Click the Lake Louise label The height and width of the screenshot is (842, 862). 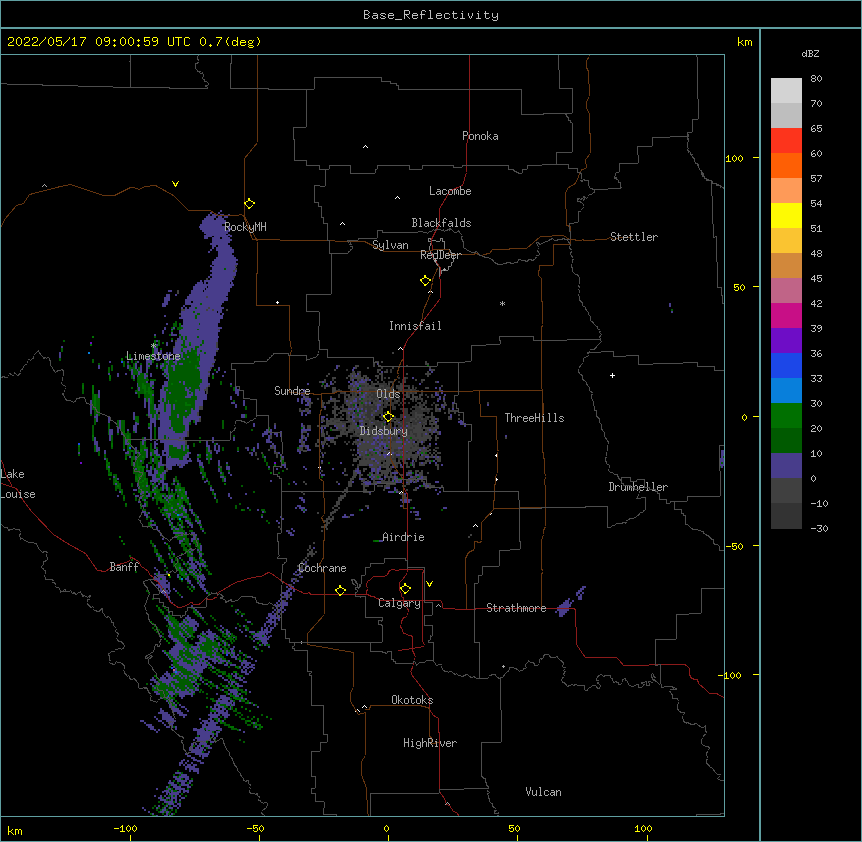click(x=18, y=484)
